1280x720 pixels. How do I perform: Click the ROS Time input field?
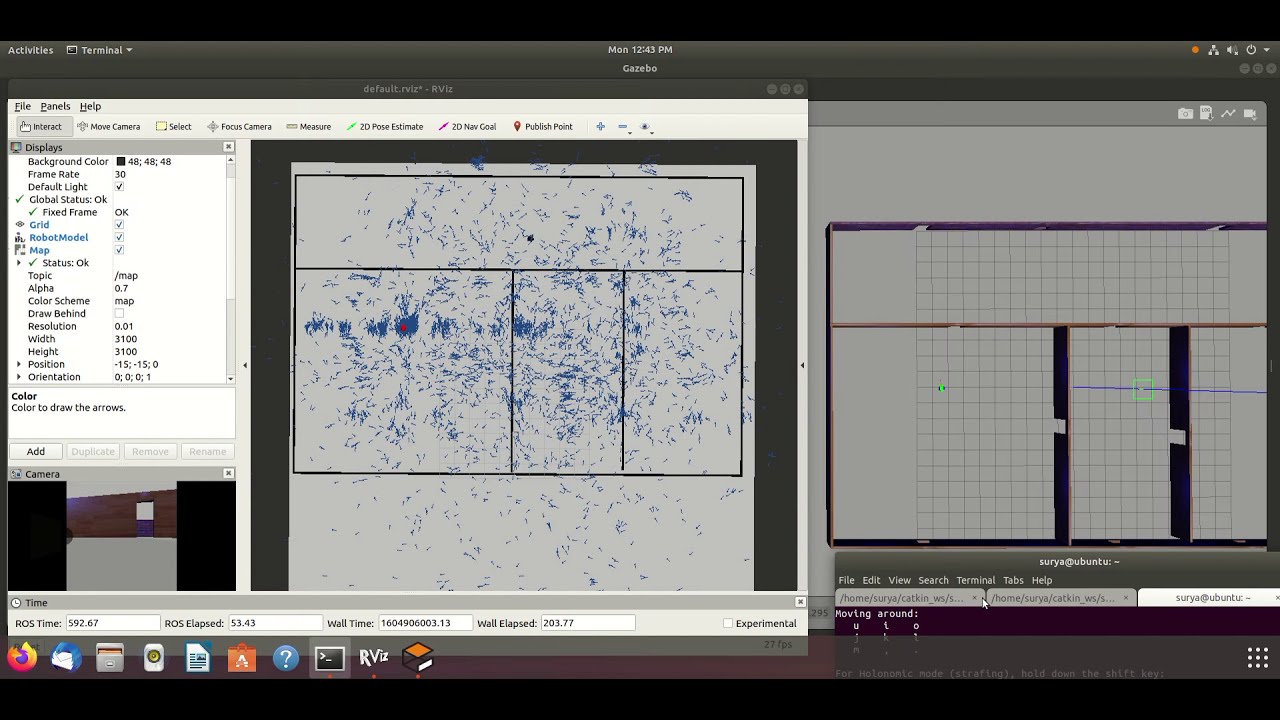click(111, 623)
